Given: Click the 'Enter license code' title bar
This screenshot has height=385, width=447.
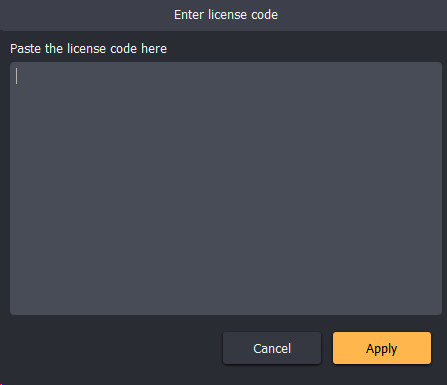Looking at the screenshot, I should (x=226, y=15).
